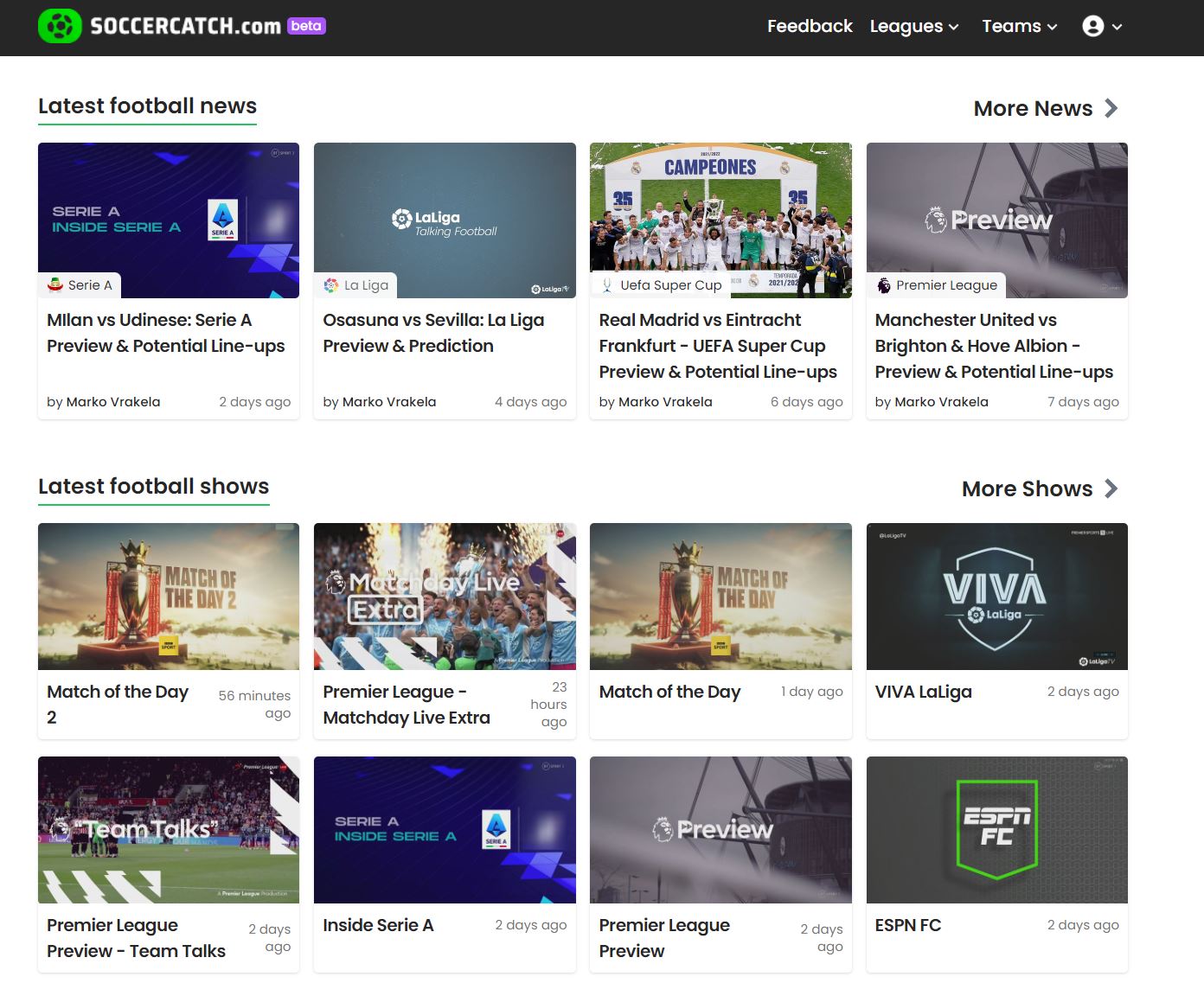Open the ESPN FC show title
The width and height of the screenshot is (1204, 983).
[908, 925]
